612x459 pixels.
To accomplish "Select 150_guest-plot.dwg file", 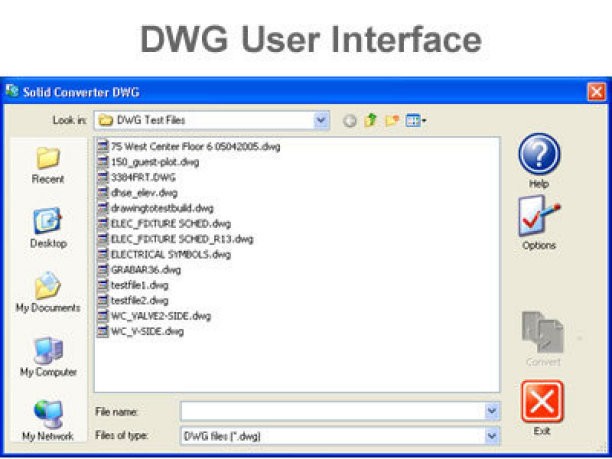I will (x=148, y=162).
